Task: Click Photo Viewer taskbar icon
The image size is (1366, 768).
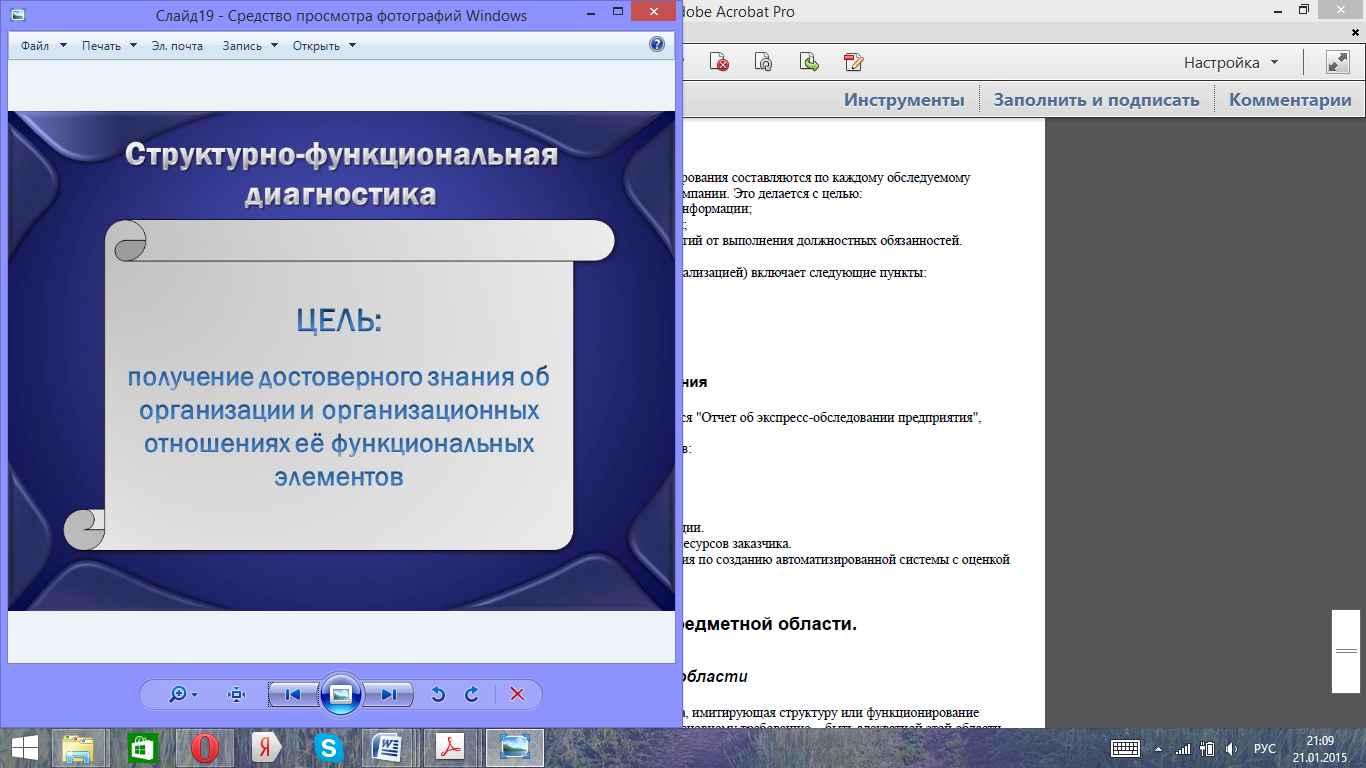Action: 515,747
